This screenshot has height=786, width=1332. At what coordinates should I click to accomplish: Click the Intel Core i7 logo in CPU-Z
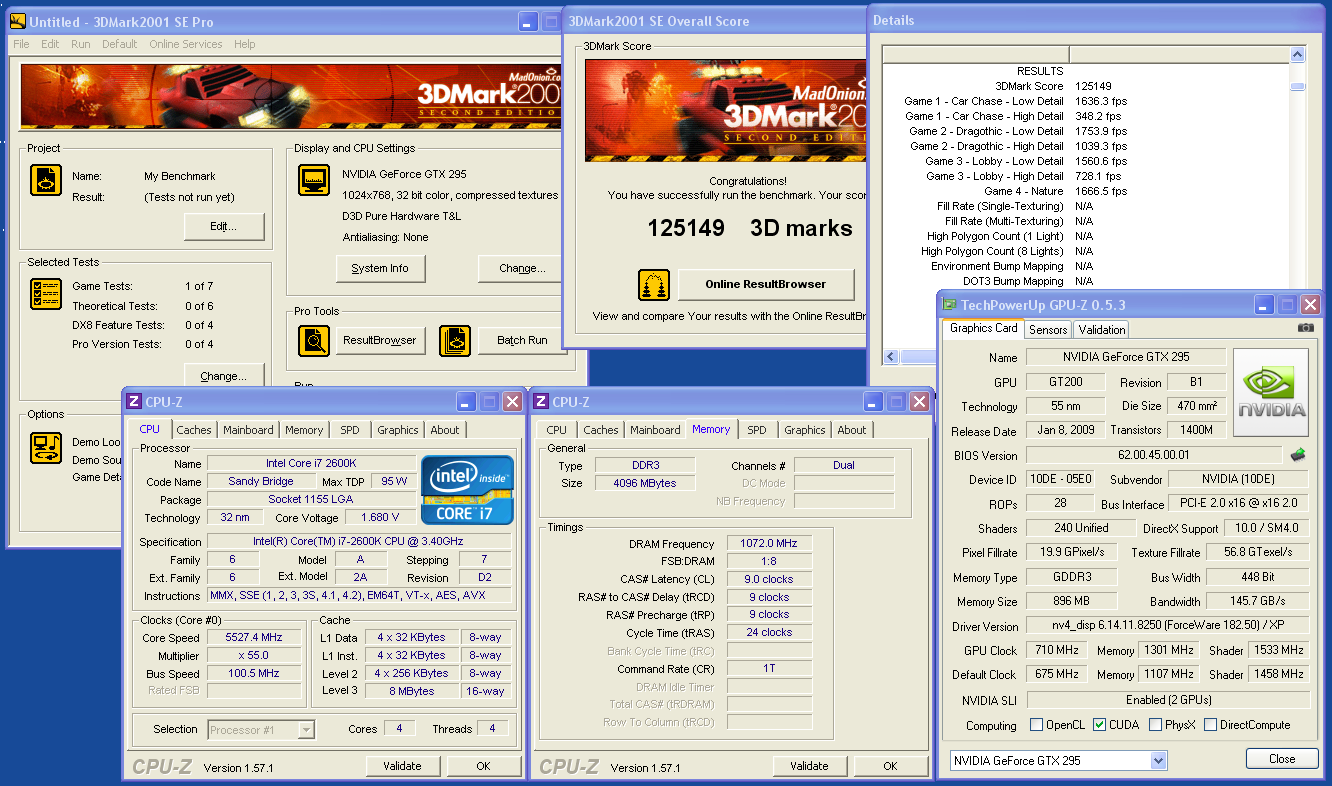coord(467,490)
